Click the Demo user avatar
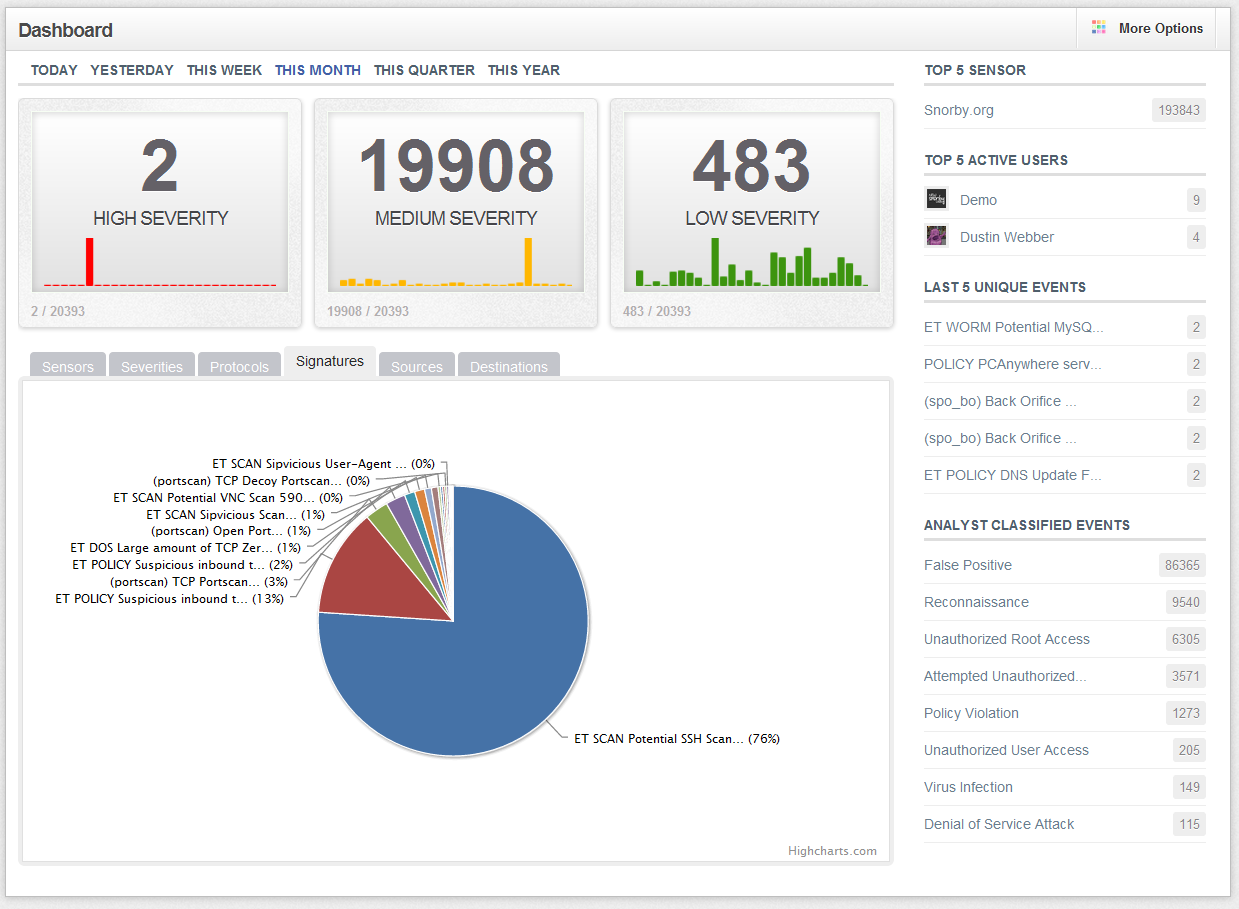Viewport: 1239px width, 909px height. (937, 199)
